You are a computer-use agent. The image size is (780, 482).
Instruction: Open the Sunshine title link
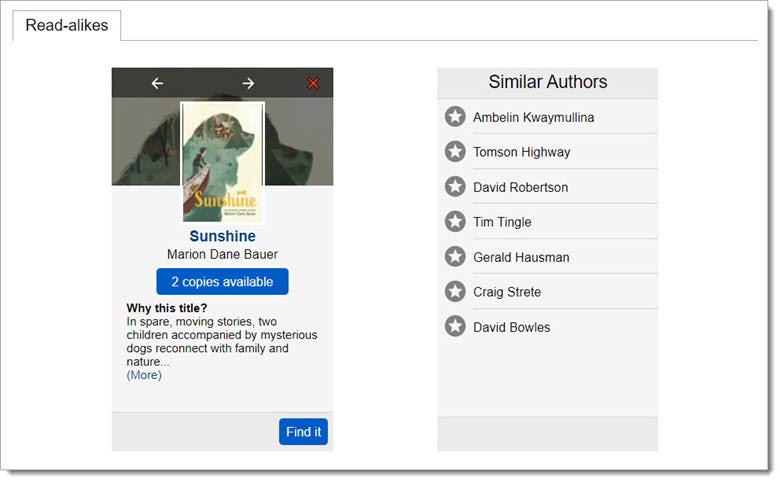(x=222, y=236)
